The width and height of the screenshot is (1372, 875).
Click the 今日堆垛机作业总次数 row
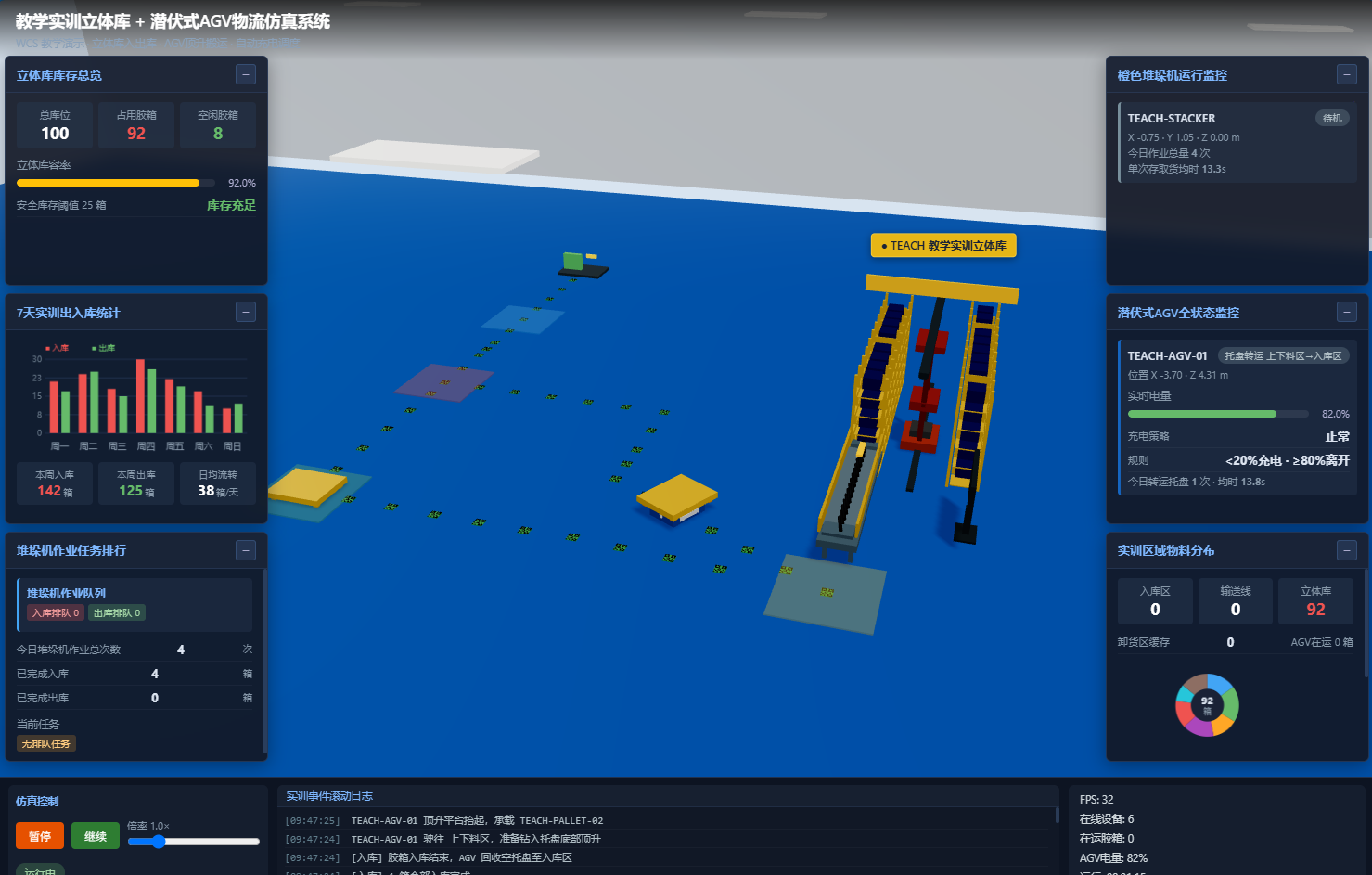click(135, 650)
